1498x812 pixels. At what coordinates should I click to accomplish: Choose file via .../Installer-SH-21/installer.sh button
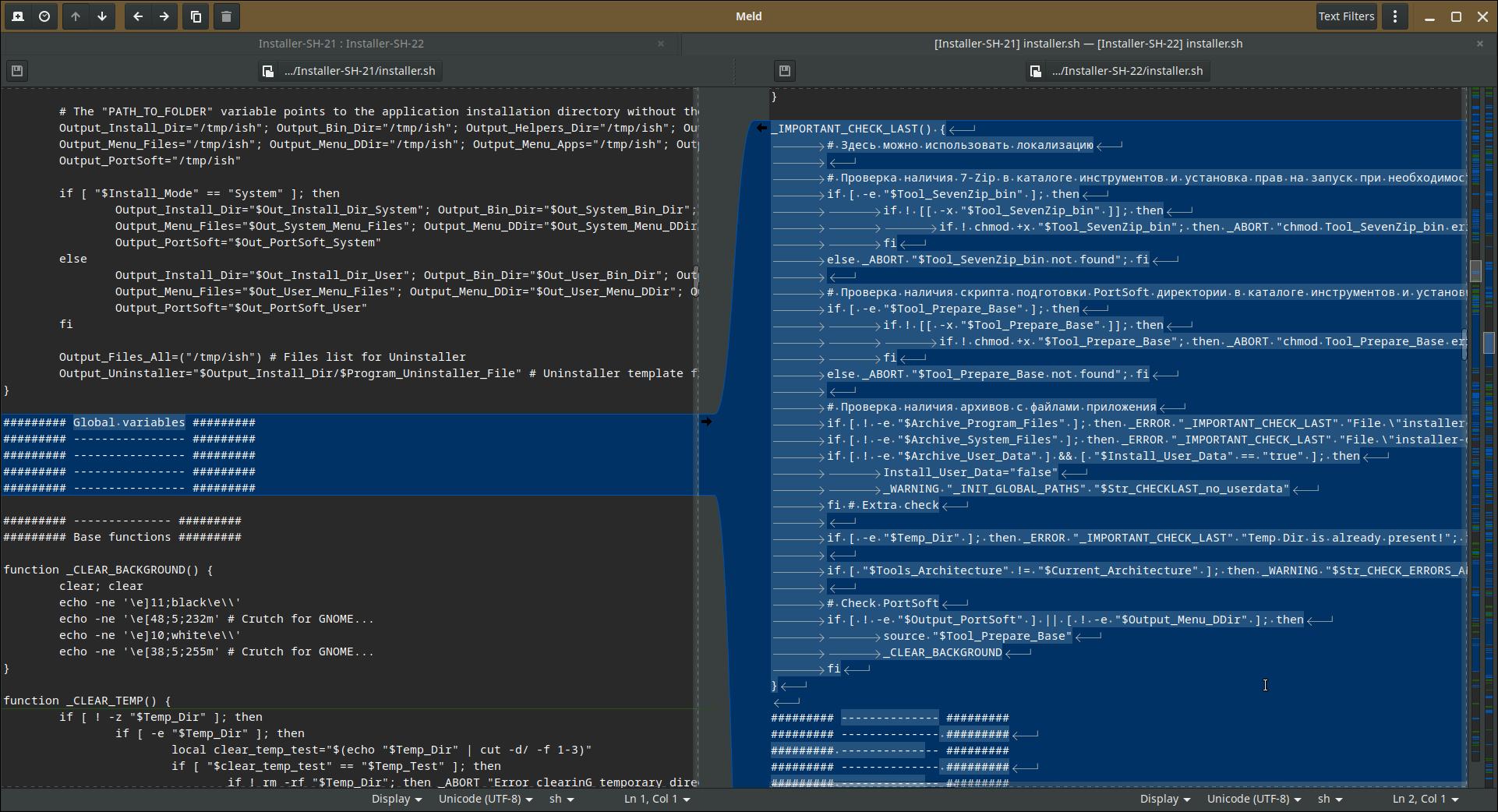point(350,71)
